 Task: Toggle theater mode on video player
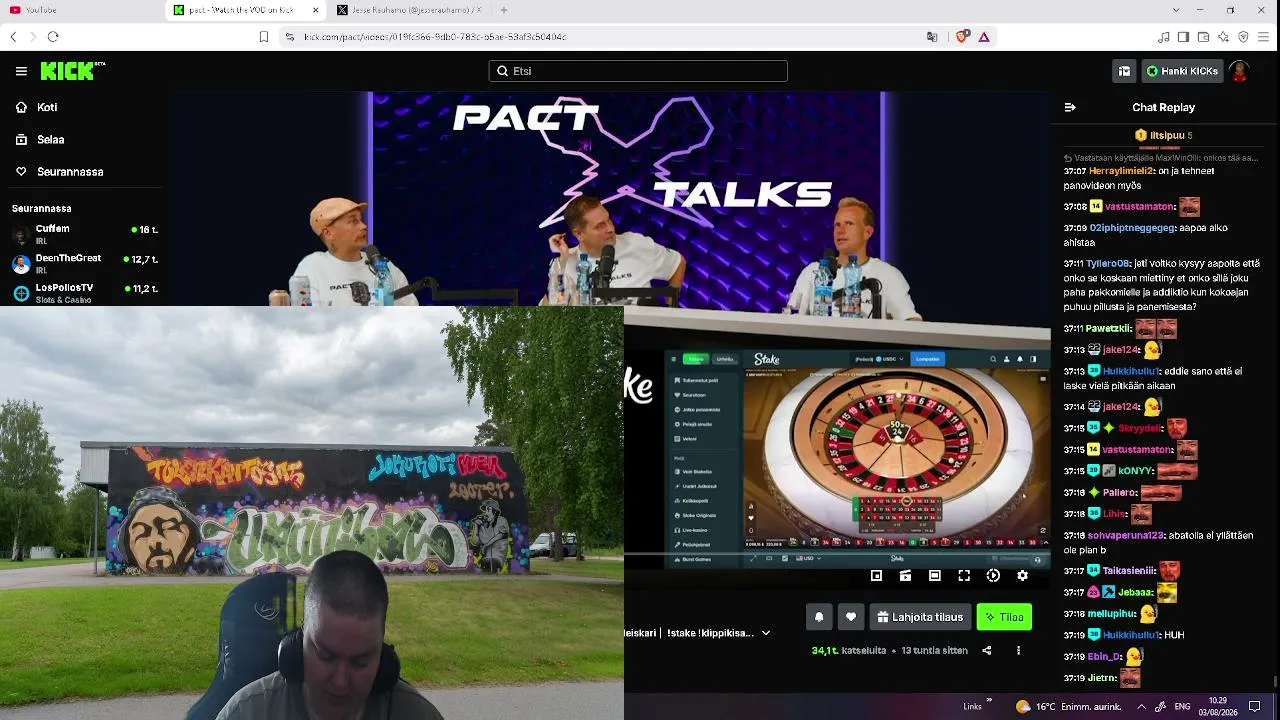coord(934,576)
